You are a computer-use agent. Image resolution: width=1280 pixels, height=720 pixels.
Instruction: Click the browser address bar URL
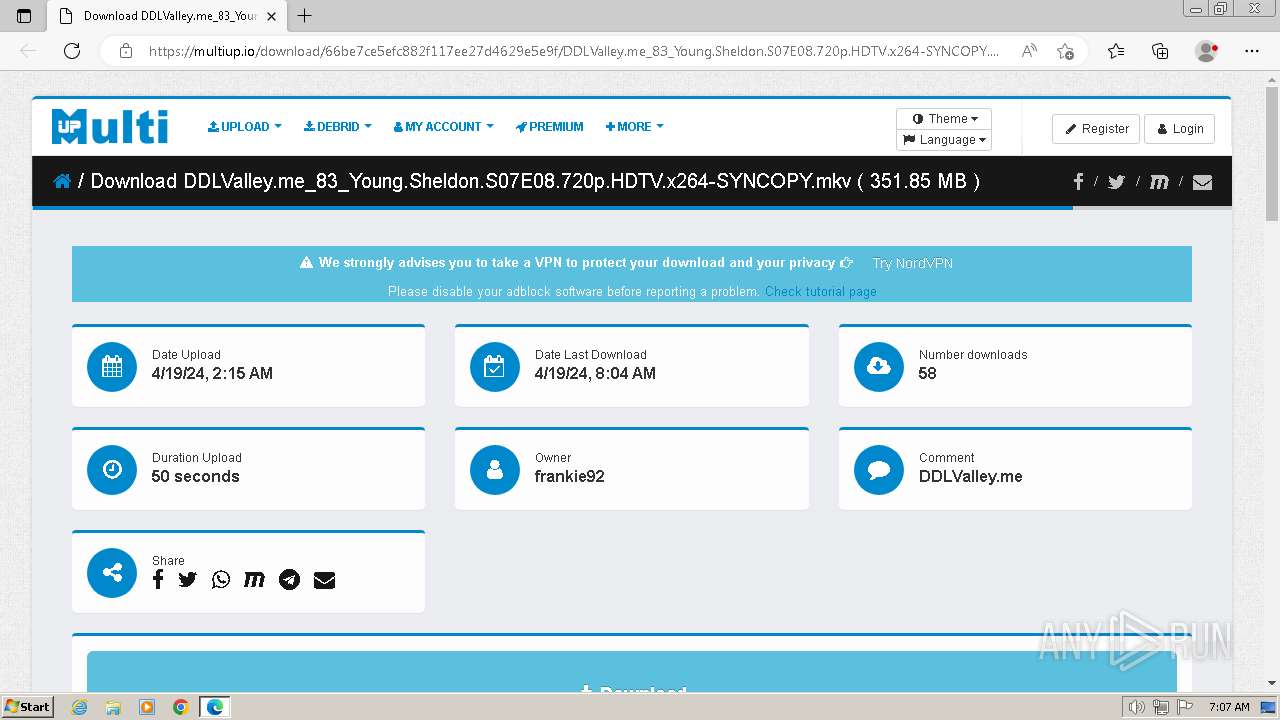pos(573,51)
